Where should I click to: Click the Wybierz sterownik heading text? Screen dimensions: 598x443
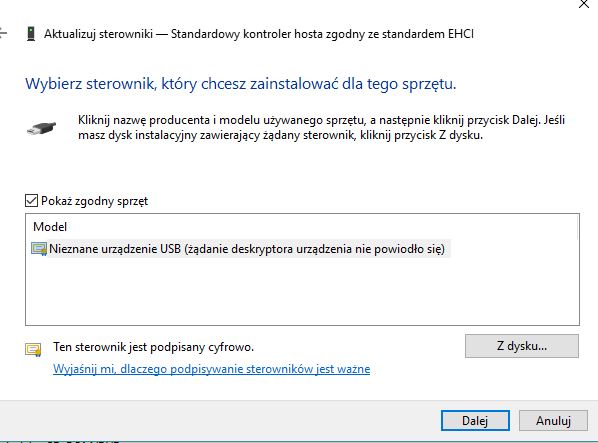(241, 83)
